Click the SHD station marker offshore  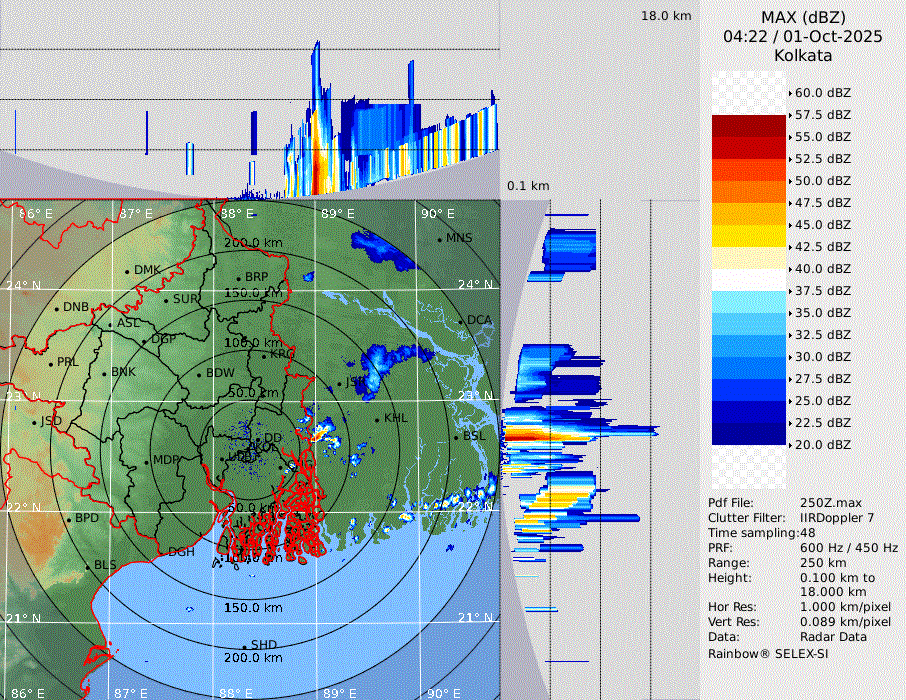[245, 646]
